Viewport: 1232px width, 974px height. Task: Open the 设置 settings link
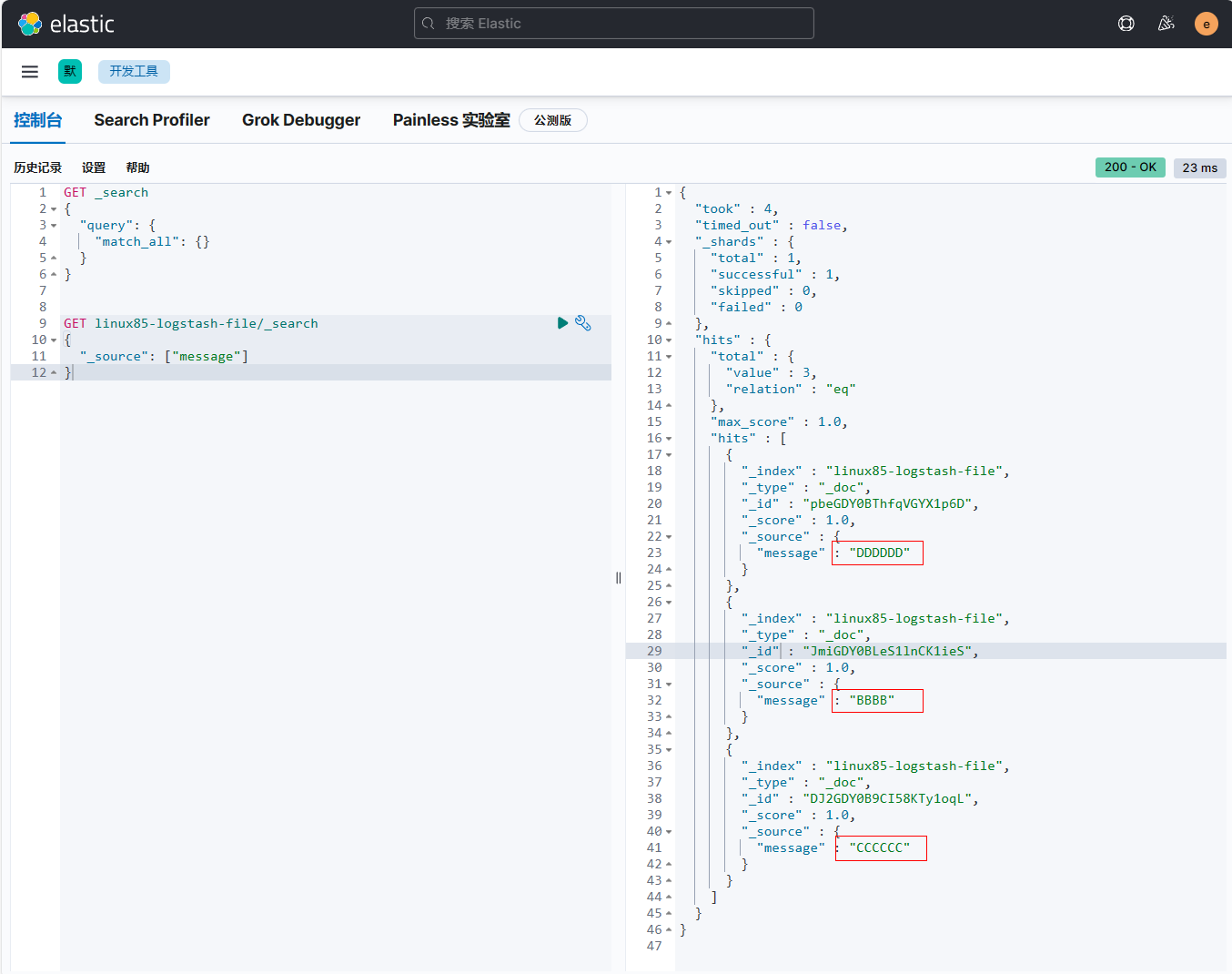pyautogui.click(x=94, y=167)
